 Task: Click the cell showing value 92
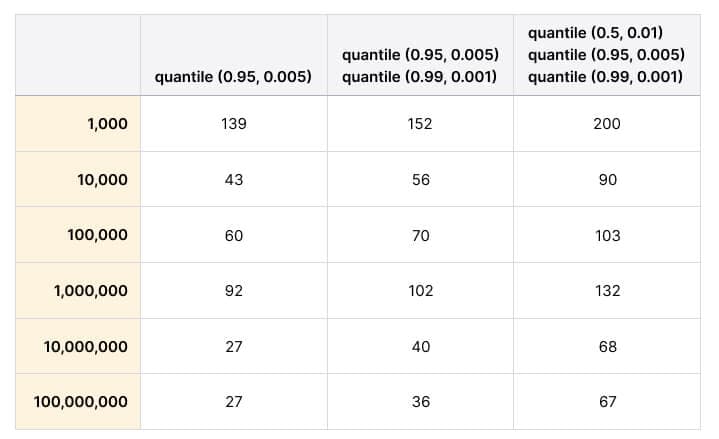tap(233, 291)
